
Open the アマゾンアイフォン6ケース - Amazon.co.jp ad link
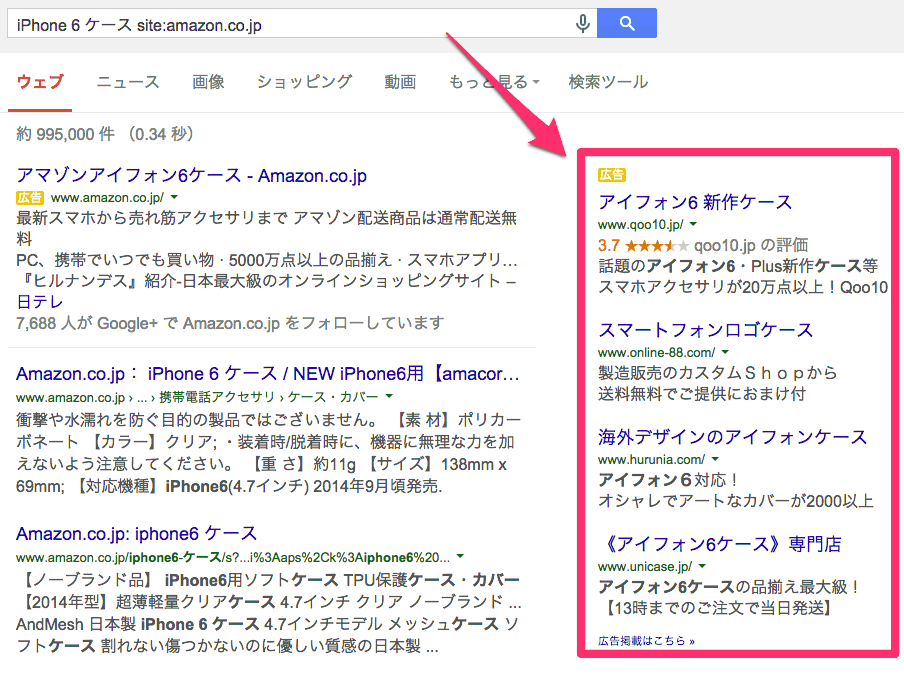[x=191, y=175]
